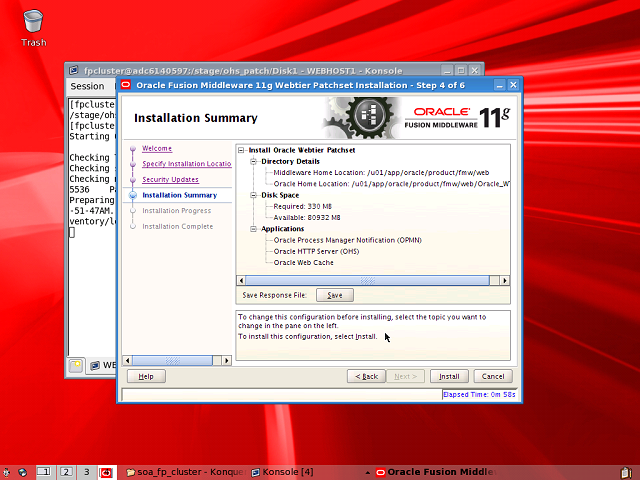Activate Oracle Fusion Middleware taskbar entry
The height and width of the screenshot is (480, 640).
pyautogui.click(x=436, y=472)
